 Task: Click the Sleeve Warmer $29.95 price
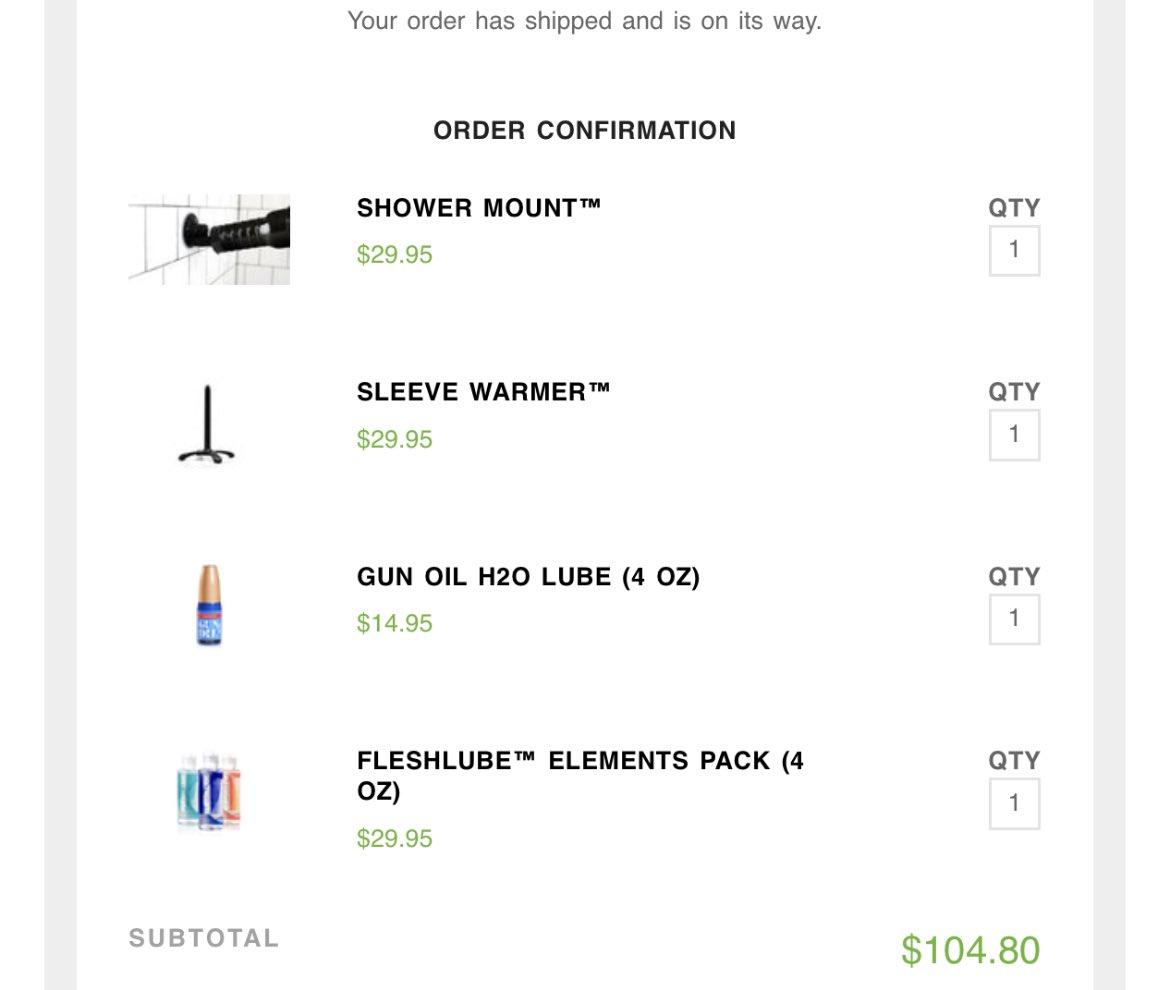394,439
